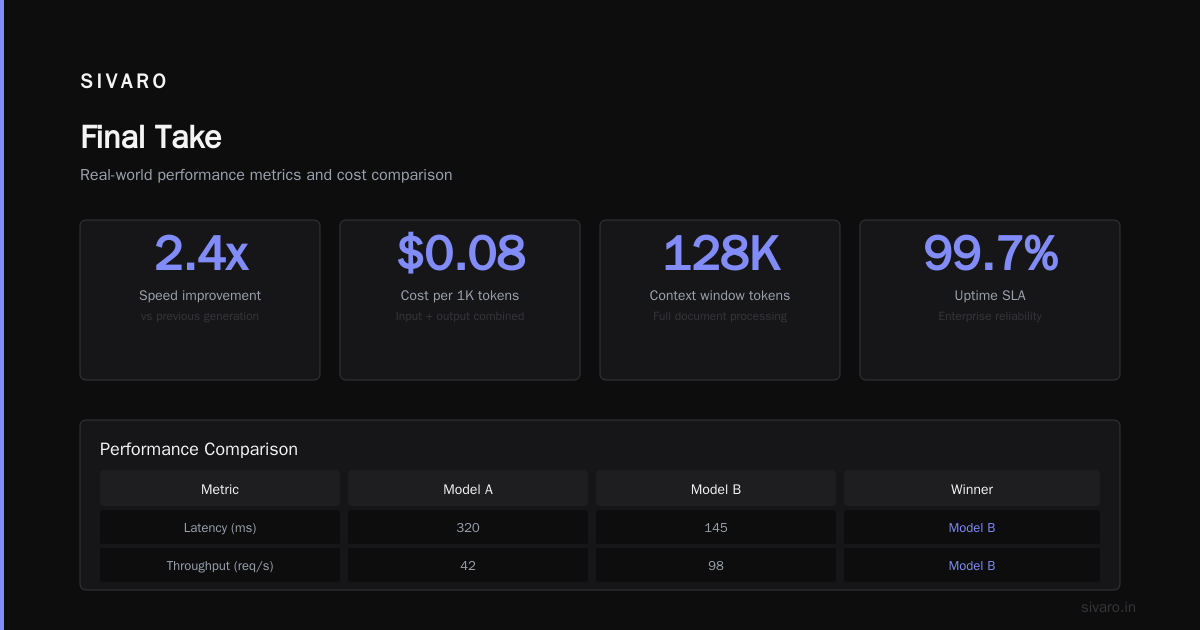The height and width of the screenshot is (630, 1200).
Task: Click the Performance Comparison title
Action: pos(199,449)
